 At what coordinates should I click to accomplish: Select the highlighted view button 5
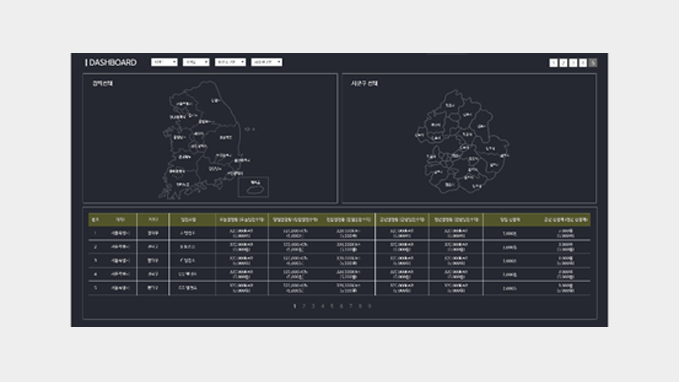[593, 63]
